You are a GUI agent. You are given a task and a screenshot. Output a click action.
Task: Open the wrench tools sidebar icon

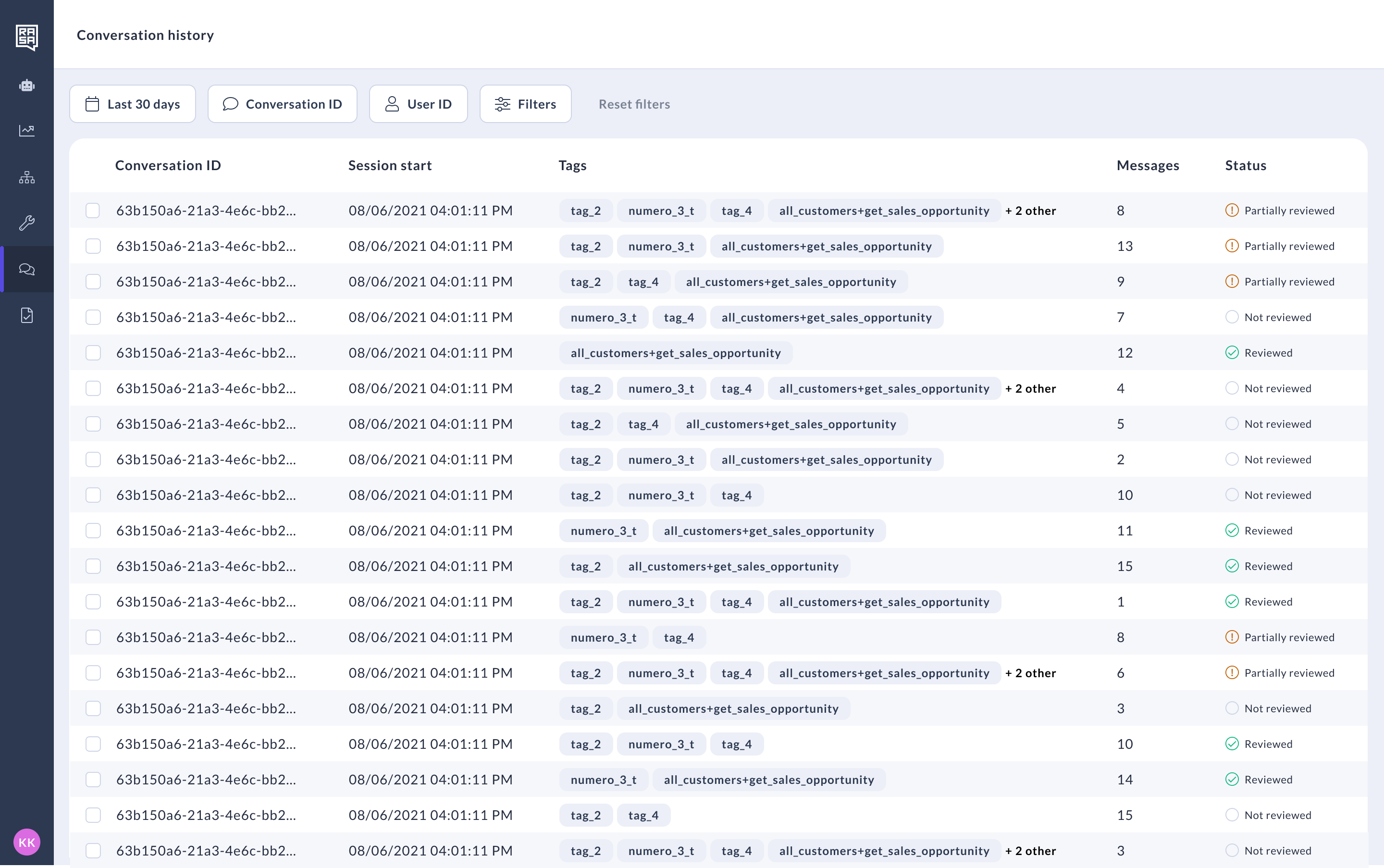click(x=26, y=223)
